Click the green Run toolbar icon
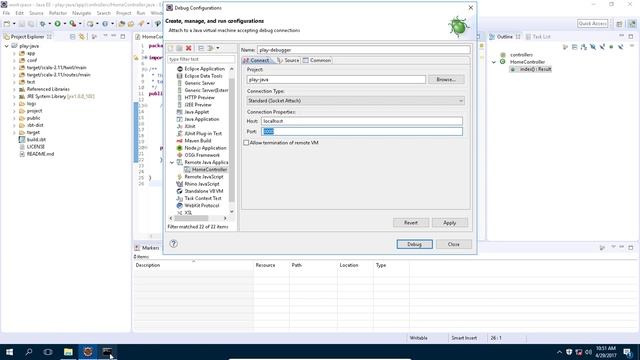 coord(58,24)
